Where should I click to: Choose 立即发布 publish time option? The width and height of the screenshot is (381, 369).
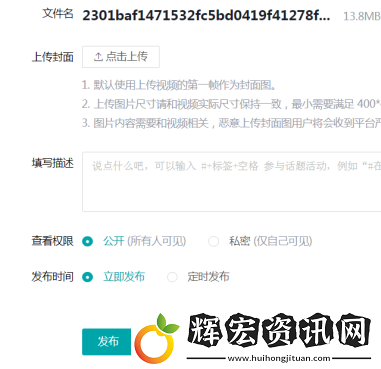[x=88, y=277]
